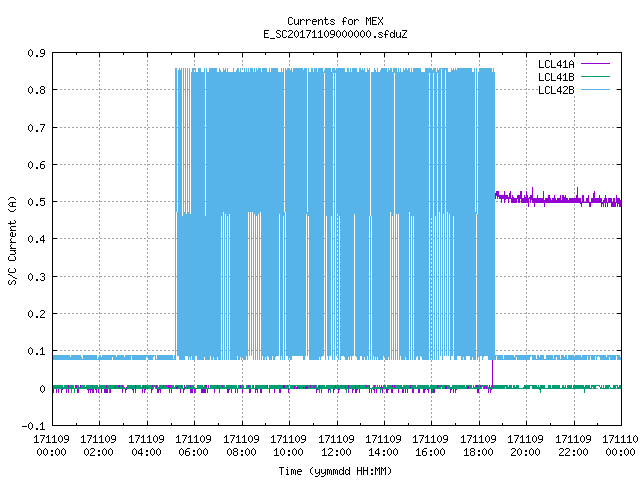
Task: Click the 0.7 y-axis tick label
Action: (36, 128)
